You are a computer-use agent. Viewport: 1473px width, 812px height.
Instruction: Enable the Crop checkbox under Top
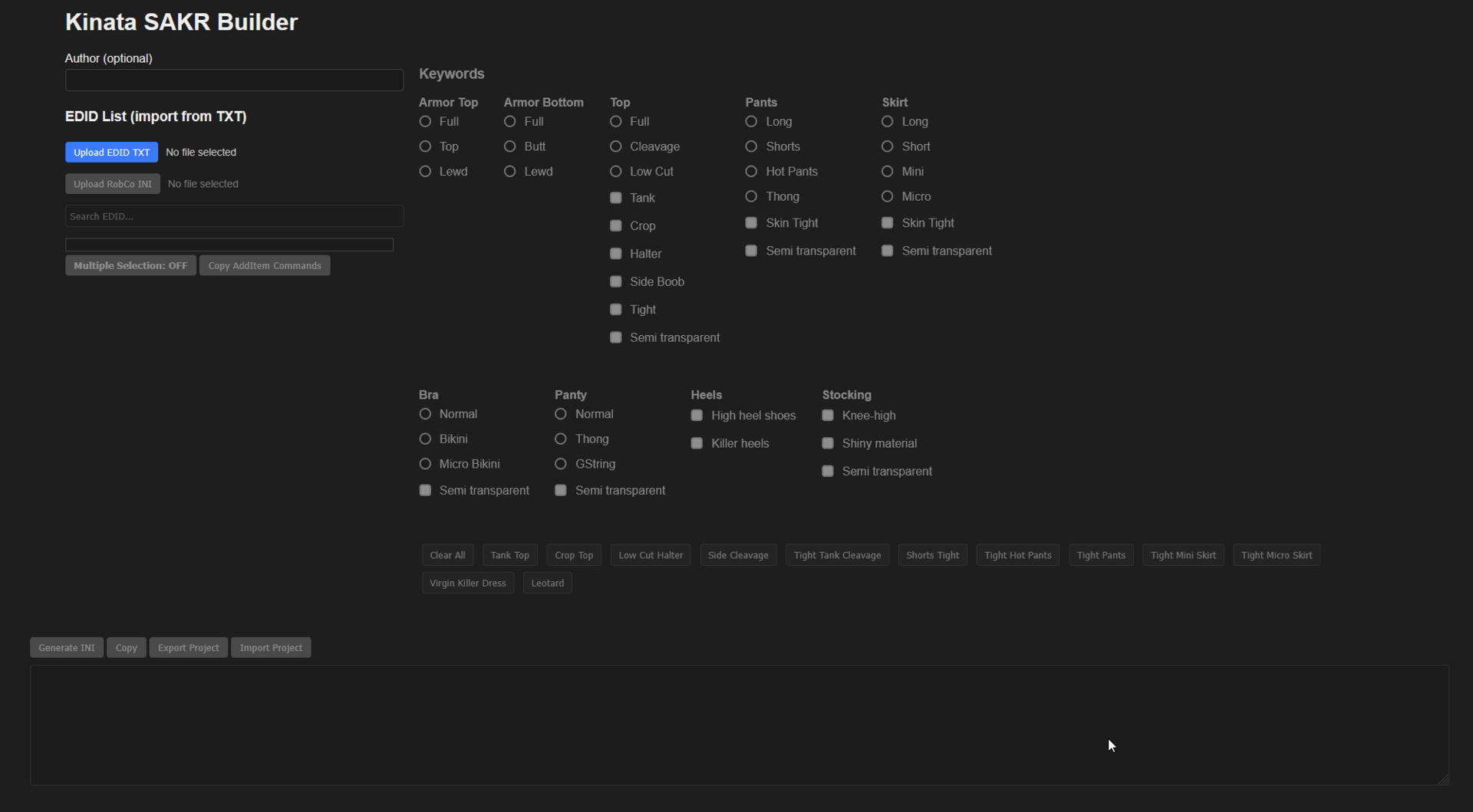pos(615,225)
